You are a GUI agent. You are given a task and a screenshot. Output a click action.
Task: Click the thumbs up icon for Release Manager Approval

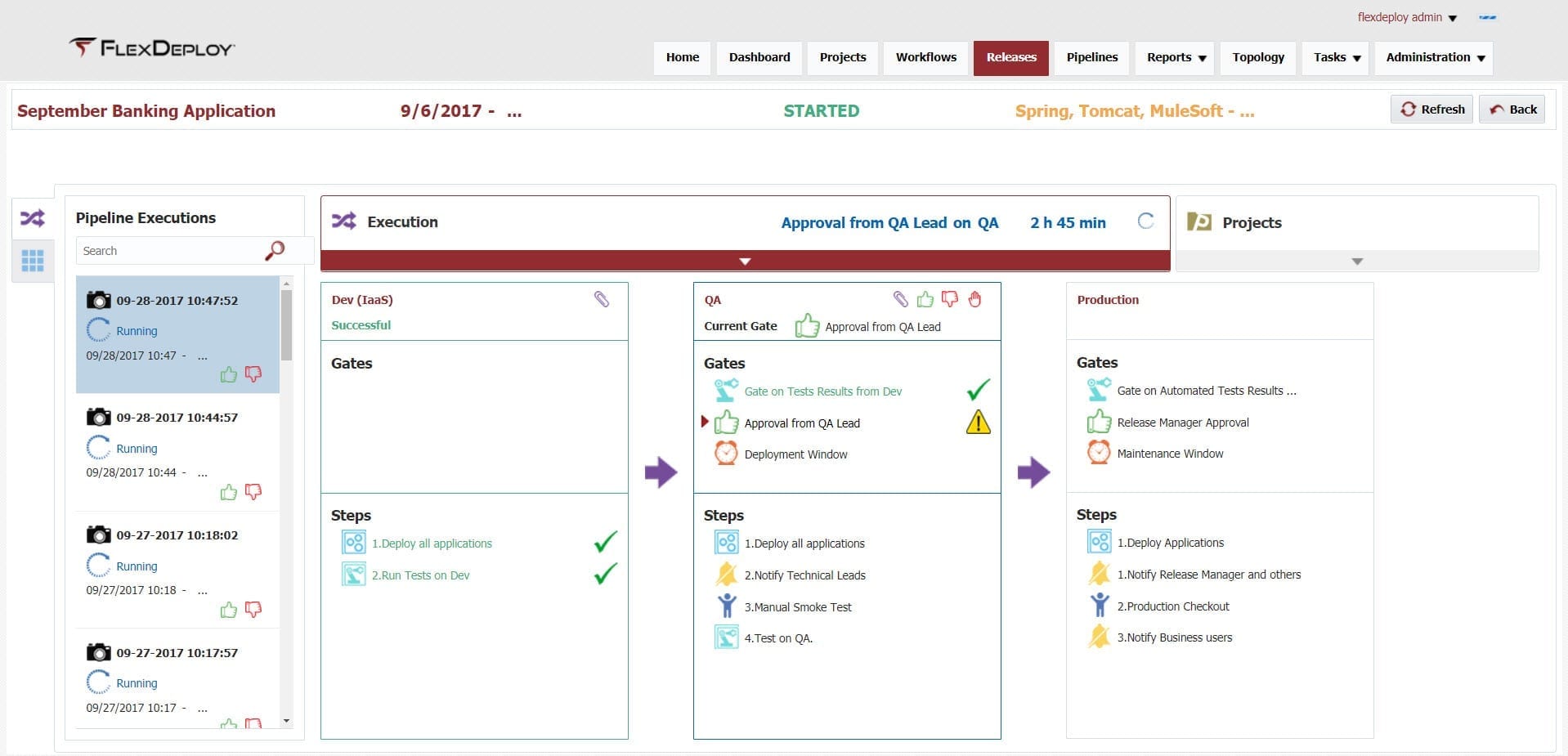point(1099,422)
